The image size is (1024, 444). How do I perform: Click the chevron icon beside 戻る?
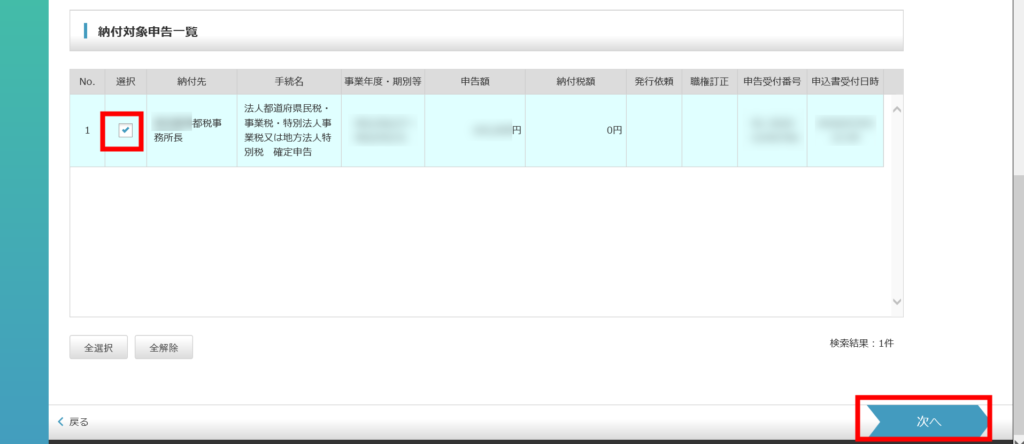(61, 422)
